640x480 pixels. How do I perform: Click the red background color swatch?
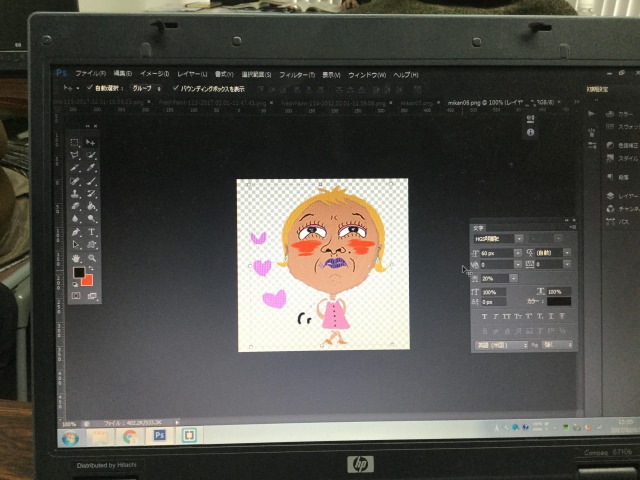[87, 280]
